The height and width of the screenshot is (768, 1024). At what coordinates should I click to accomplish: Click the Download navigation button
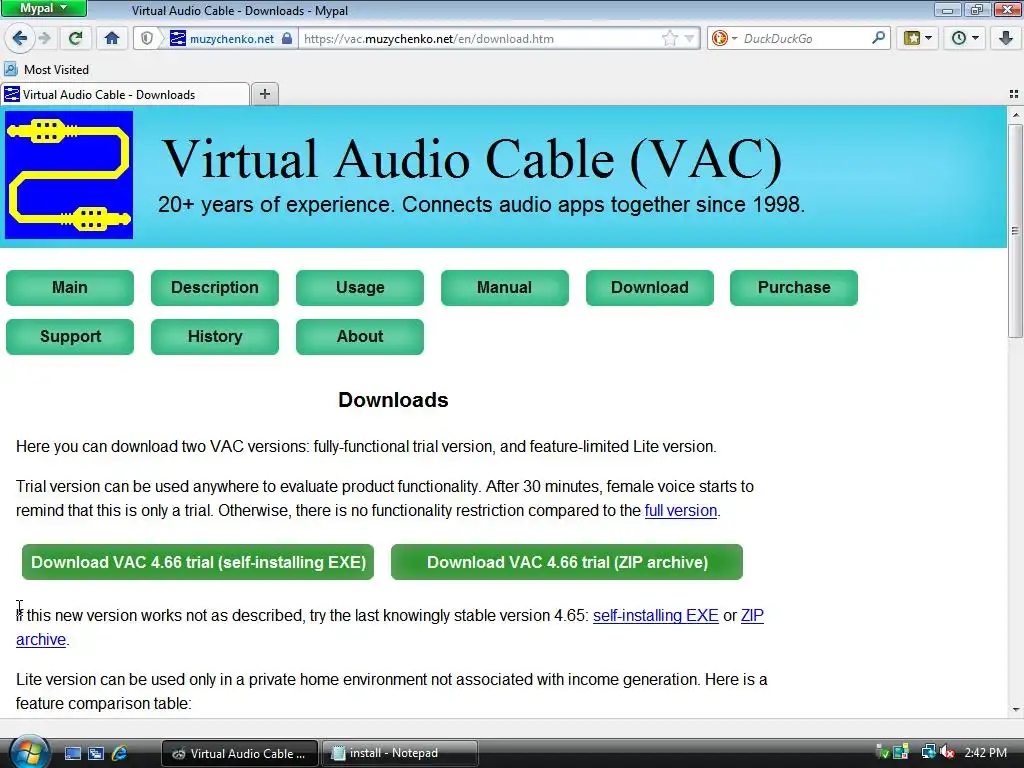(x=650, y=287)
